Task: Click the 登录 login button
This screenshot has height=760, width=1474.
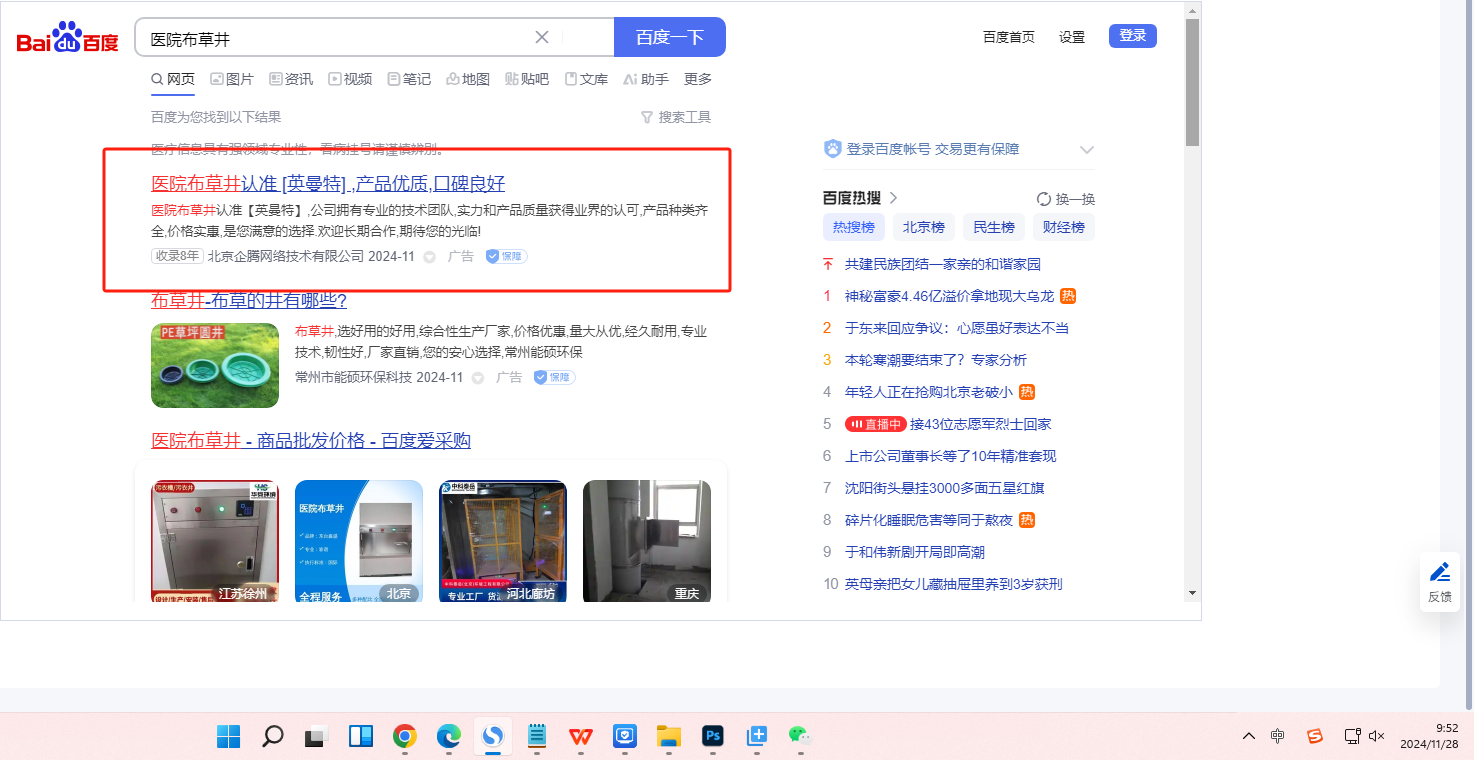Action: pyautogui.click(x=1132, y=36)
